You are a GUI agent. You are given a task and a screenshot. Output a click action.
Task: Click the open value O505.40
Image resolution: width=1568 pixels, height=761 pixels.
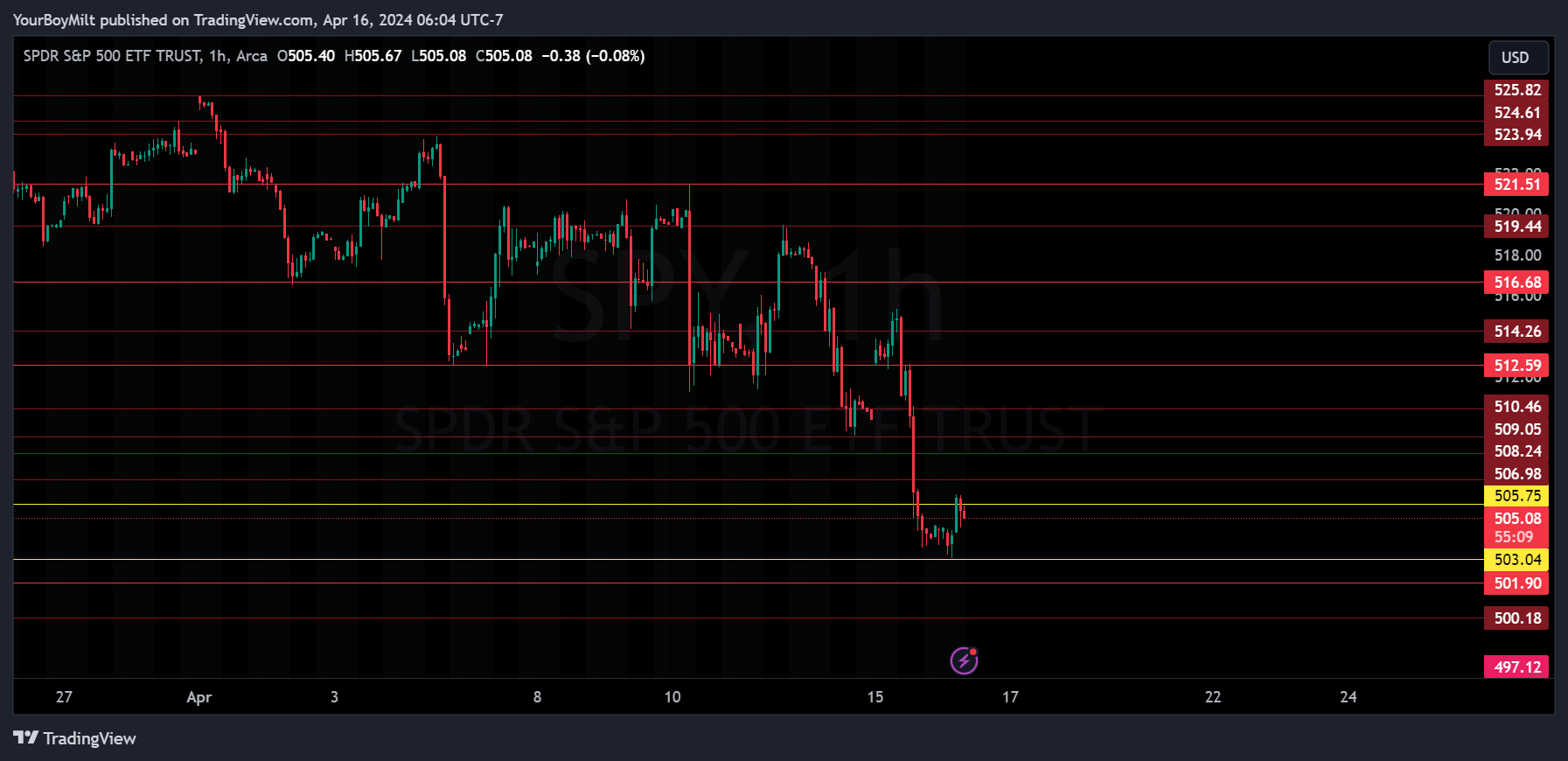pos(305,56)
